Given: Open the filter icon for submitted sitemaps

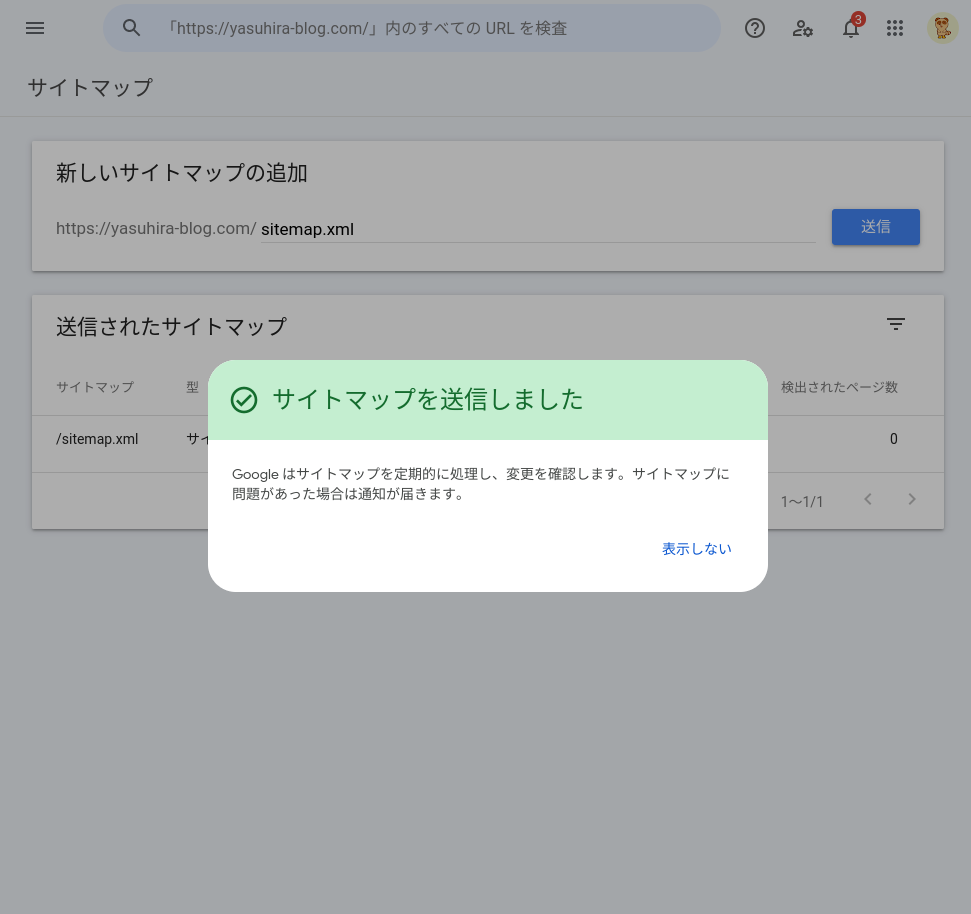Looking at the screenshot, I should [x=896, y=324].
